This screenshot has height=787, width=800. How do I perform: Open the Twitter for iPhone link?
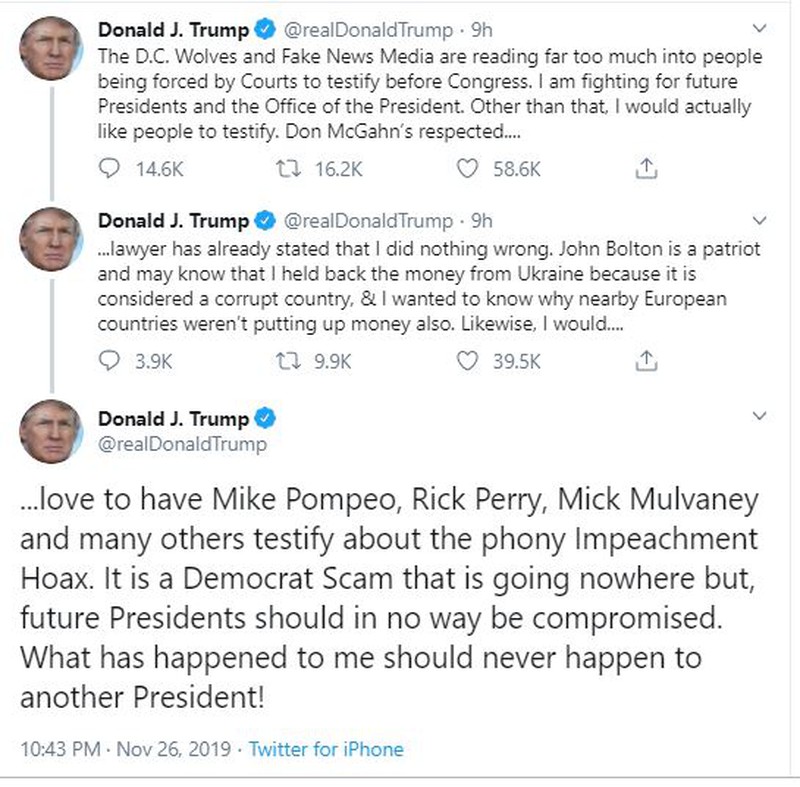click(x=326, y=748)
